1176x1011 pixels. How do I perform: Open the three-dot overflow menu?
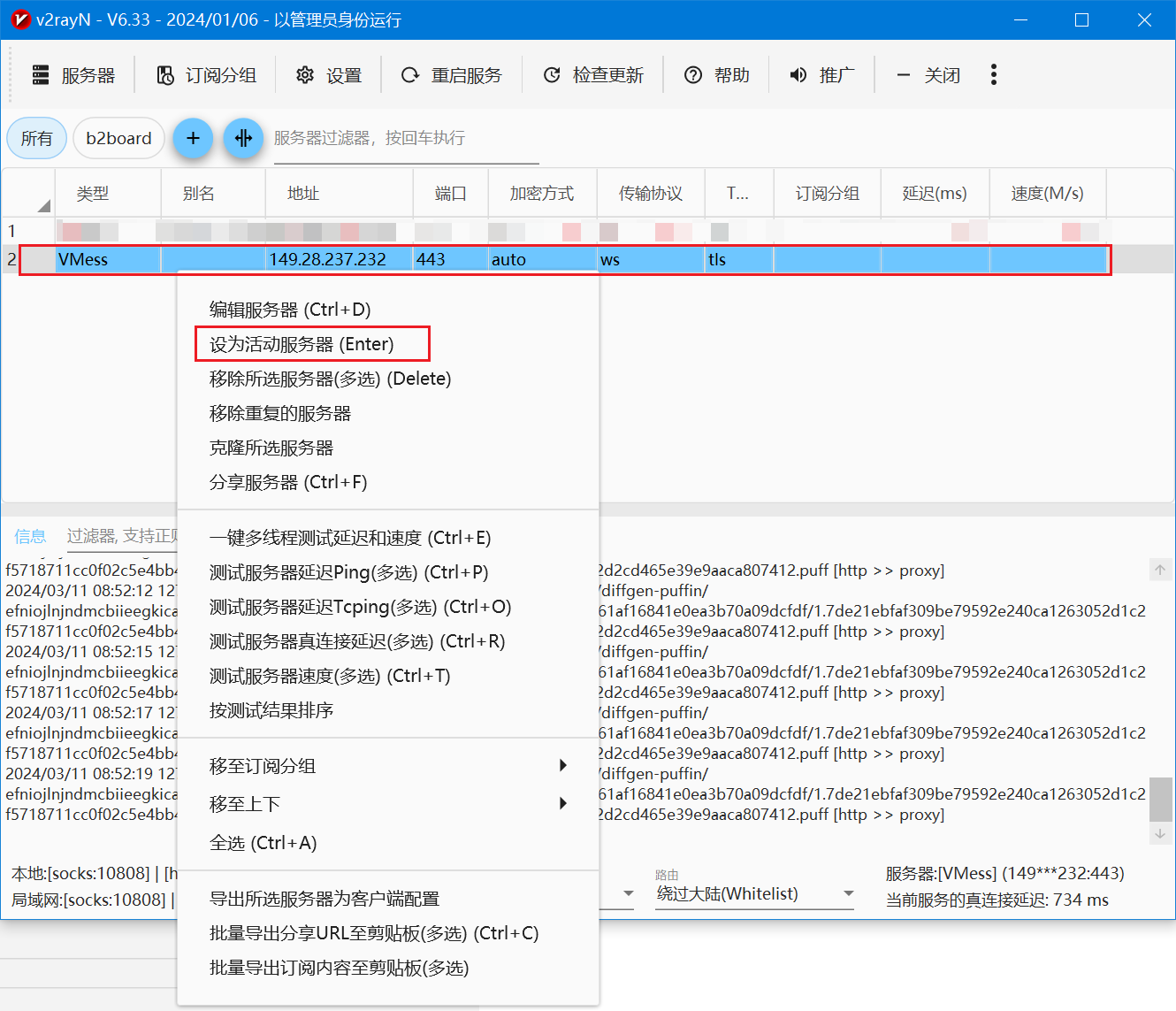(x=994, y=75)
